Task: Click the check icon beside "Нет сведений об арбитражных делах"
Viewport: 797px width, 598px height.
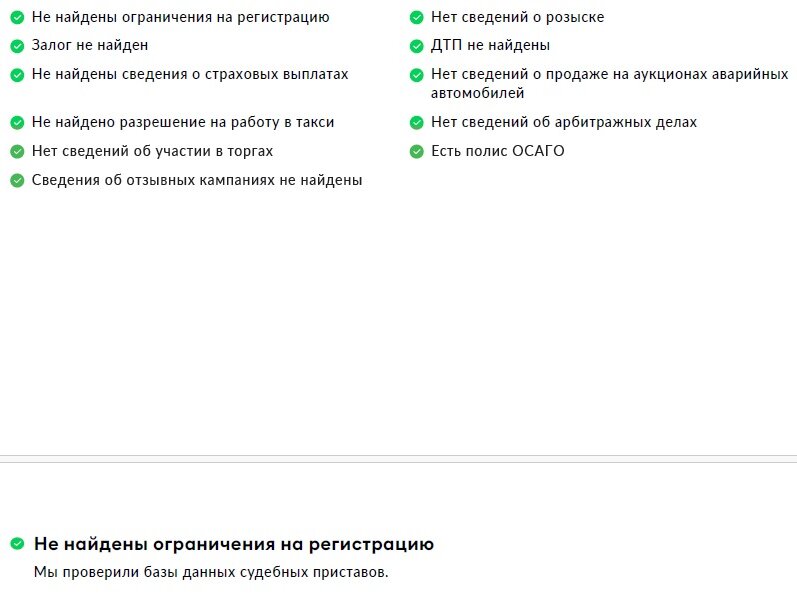Action: [x=416, y=122]
